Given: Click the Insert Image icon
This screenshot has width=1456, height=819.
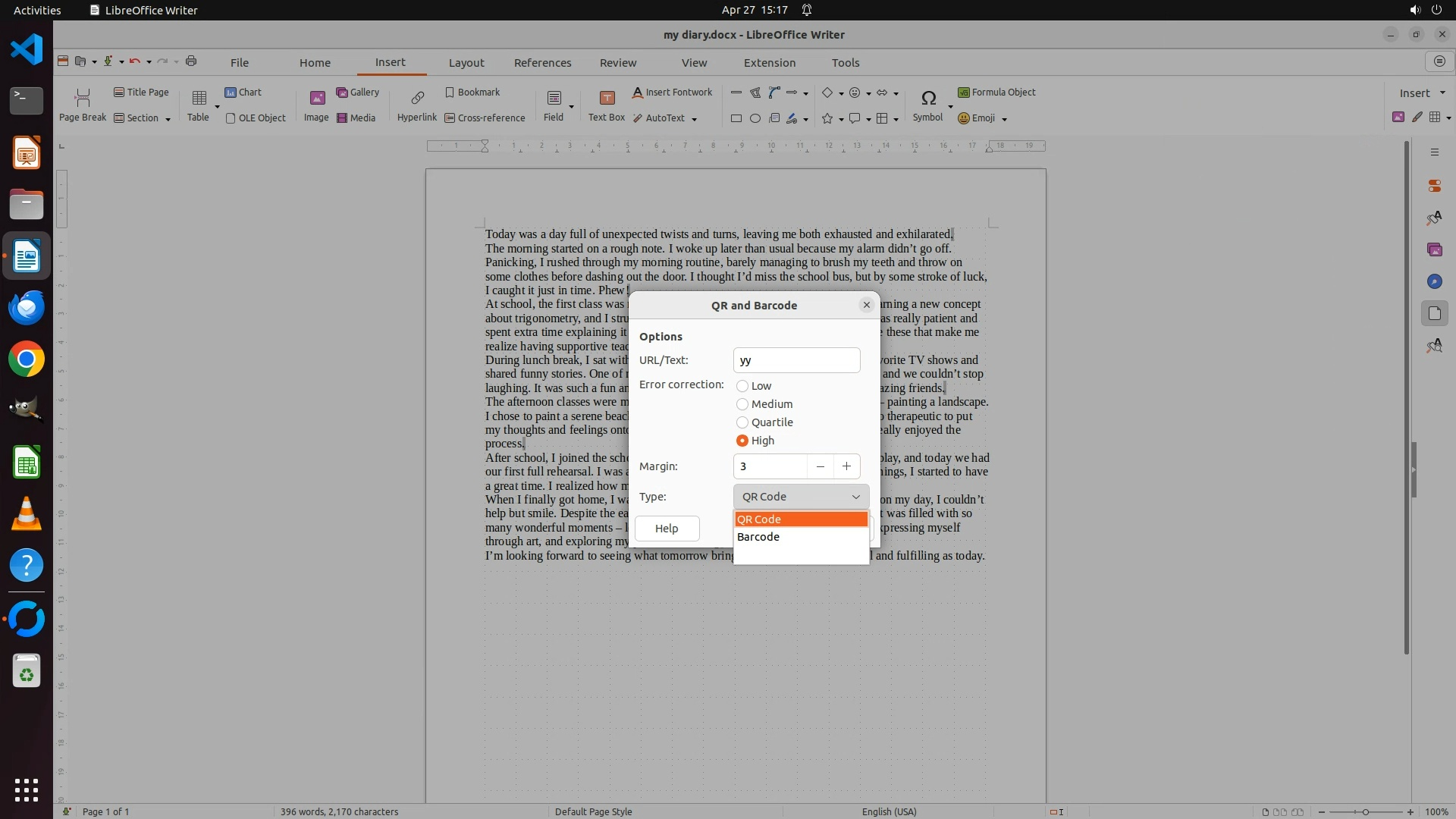Looking at the screenshot, I should pyautogui.click(x=317, y=98).
